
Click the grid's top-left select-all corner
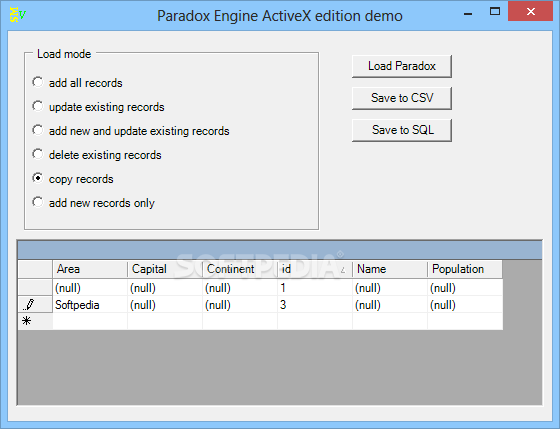click(35, 269)
